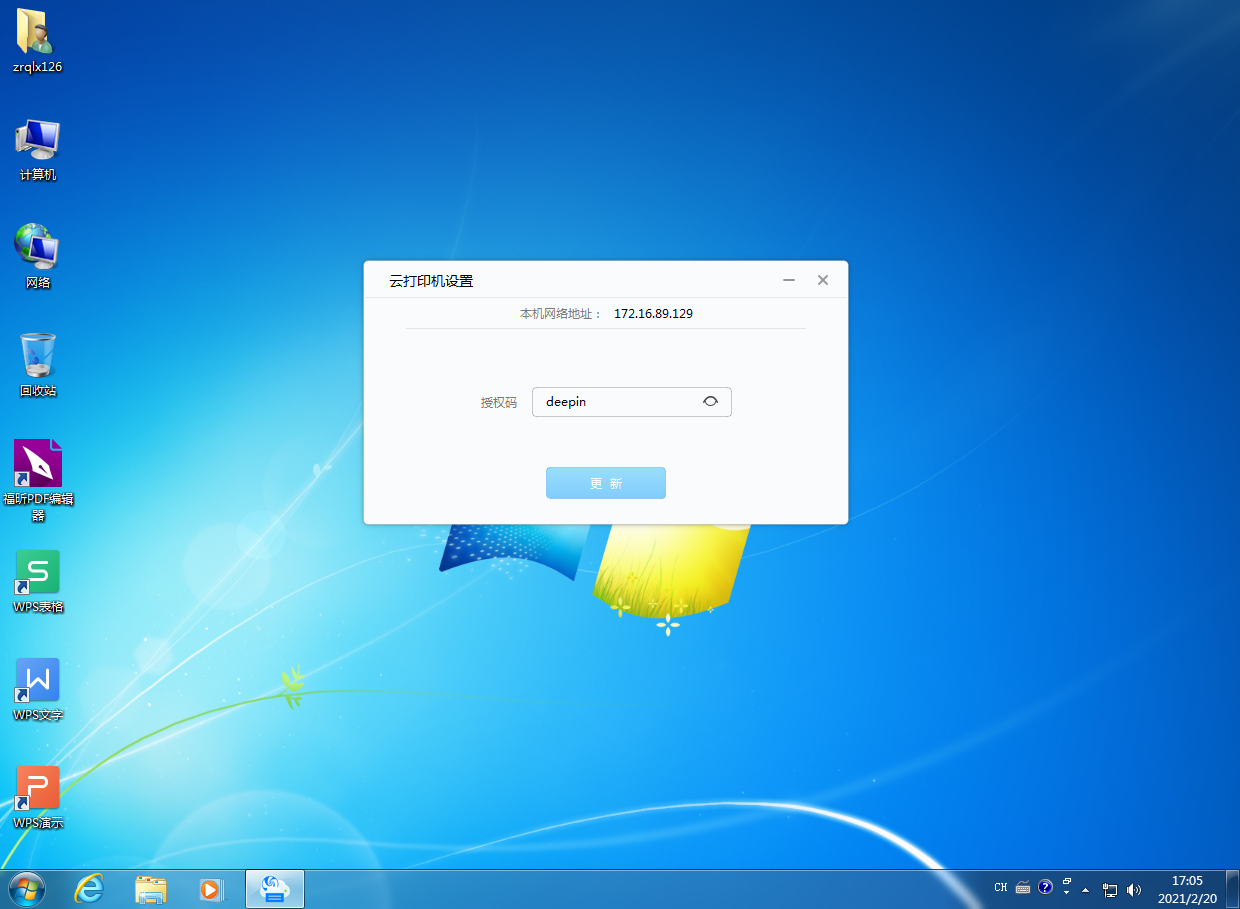1240x909 pixels.
Task: Restore the language bar icon
Action: click(x=1067, y=882)
